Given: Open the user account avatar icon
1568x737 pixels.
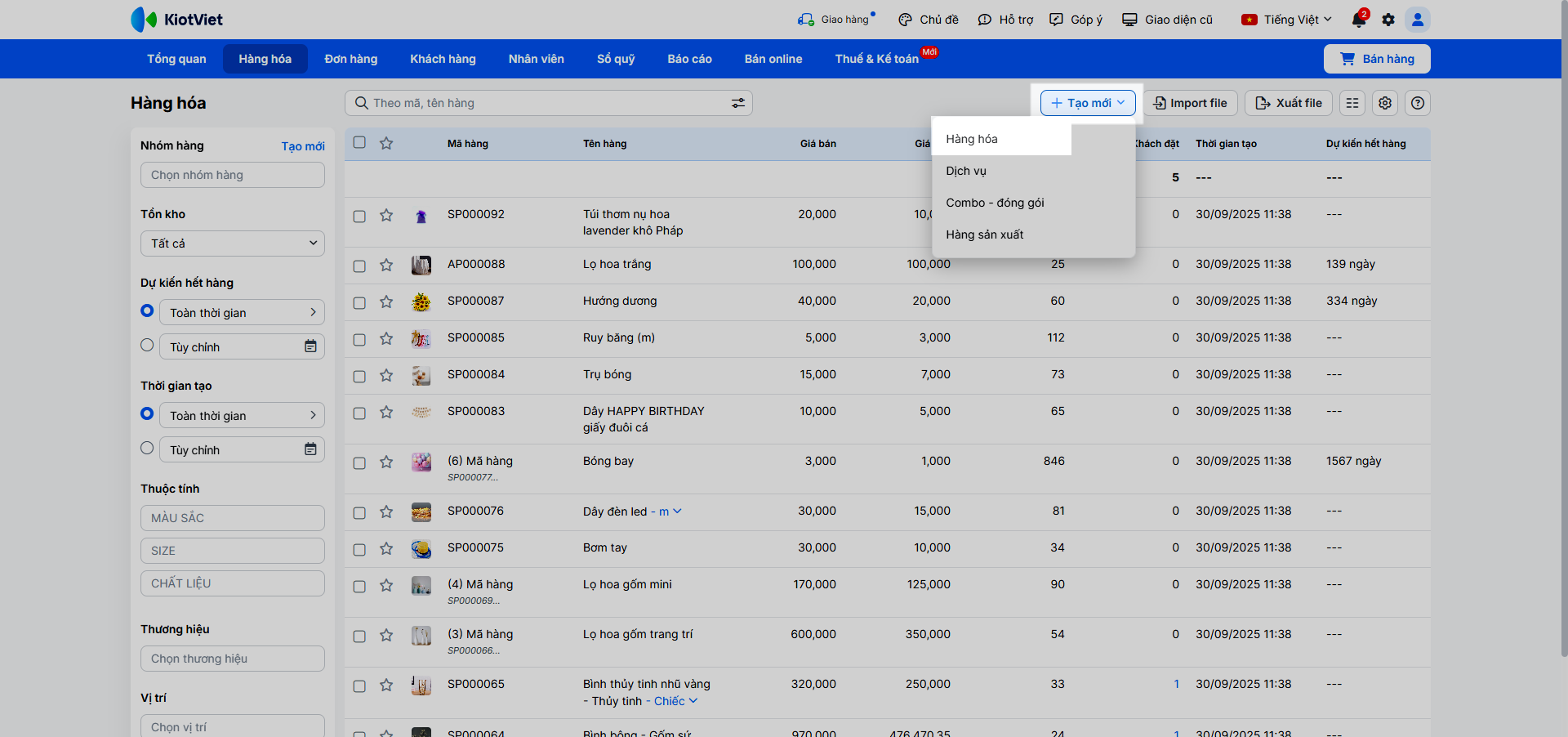Looking at the screenshot, I should click(x=1418, y=20).
